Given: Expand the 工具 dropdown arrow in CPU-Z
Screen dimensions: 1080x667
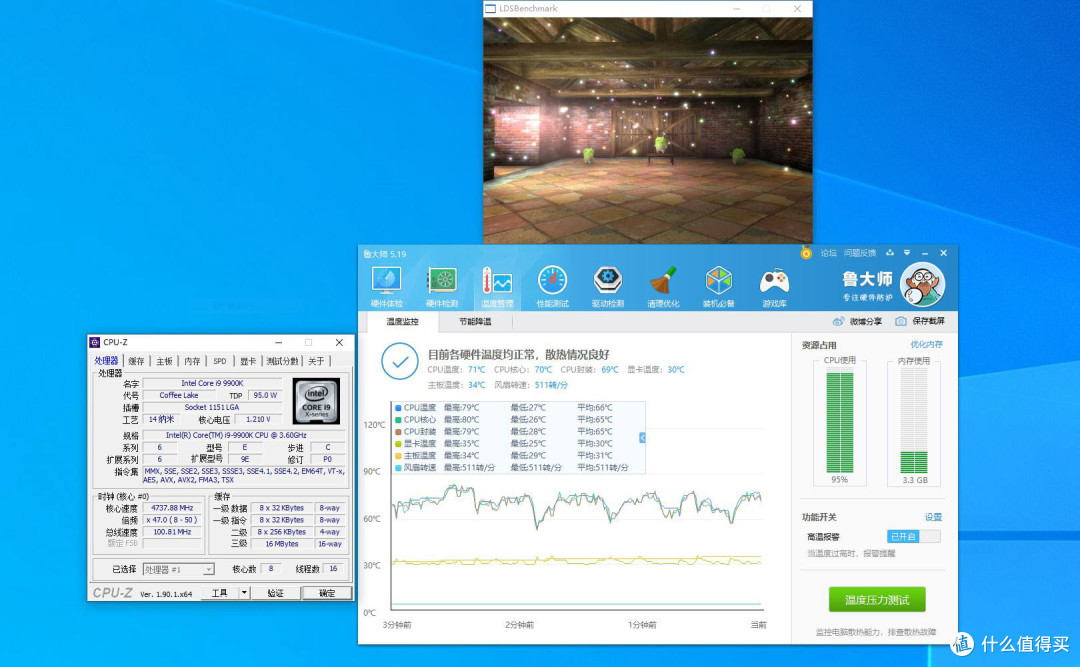Looking at the screenshot, I should click(244, 593).
